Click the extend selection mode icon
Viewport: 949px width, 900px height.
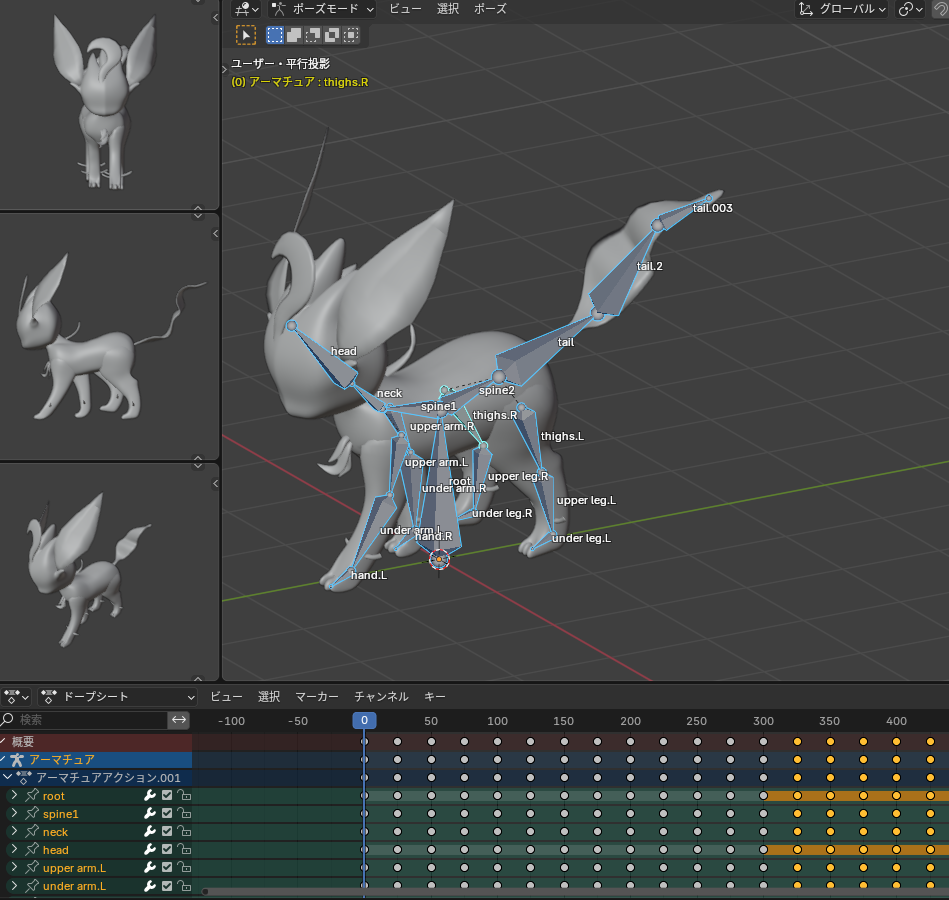click(294, 35)
